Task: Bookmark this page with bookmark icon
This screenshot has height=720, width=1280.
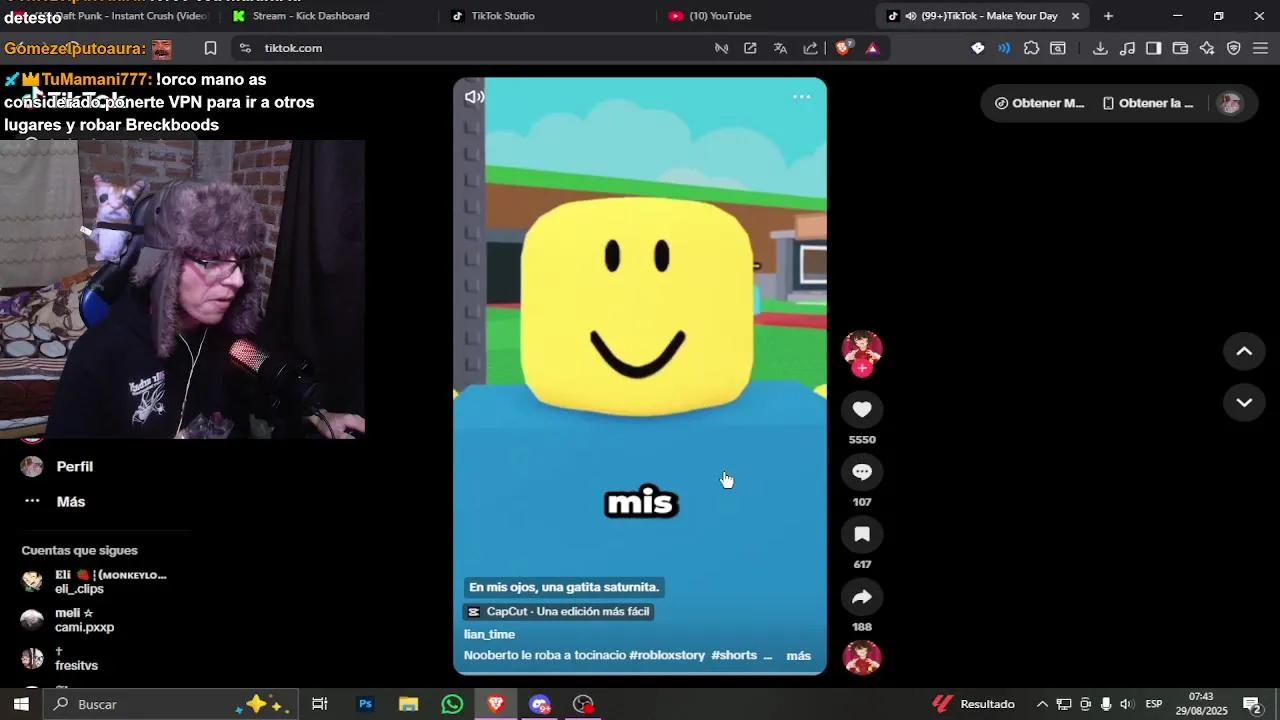Action: click(x=210, y=48)
